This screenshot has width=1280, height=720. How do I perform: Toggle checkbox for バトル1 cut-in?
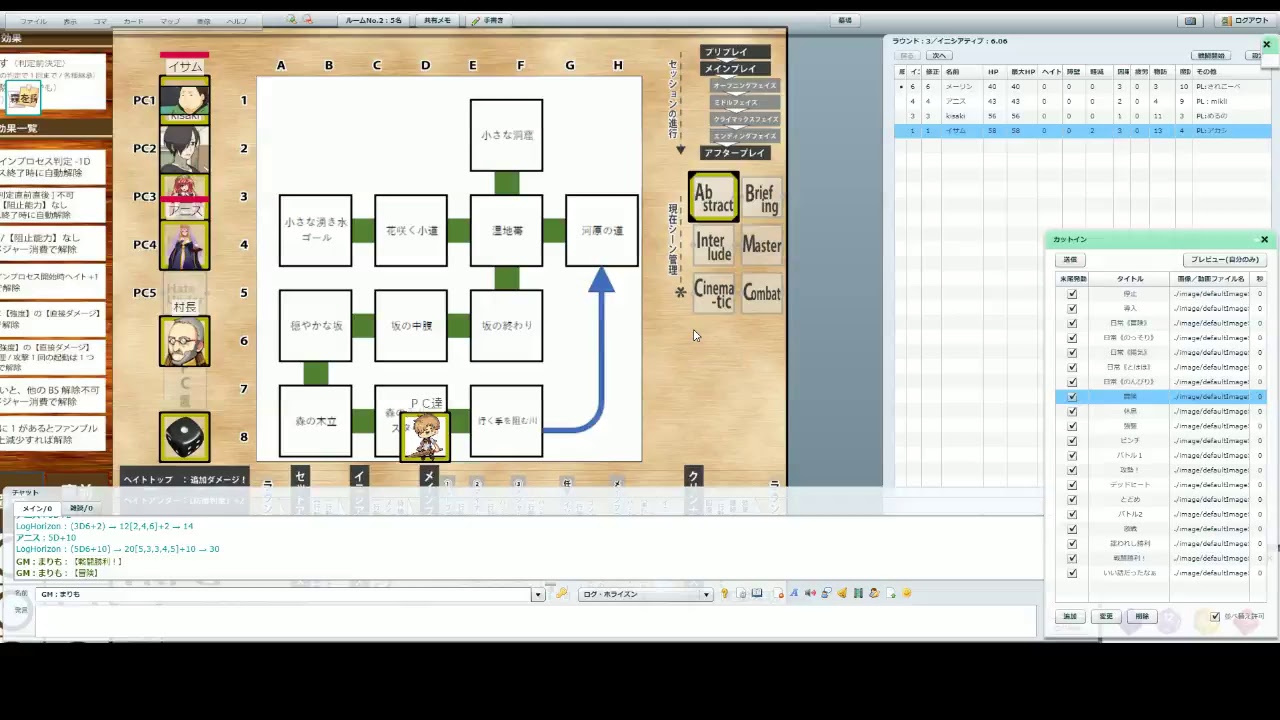(x=1072, y=455)
